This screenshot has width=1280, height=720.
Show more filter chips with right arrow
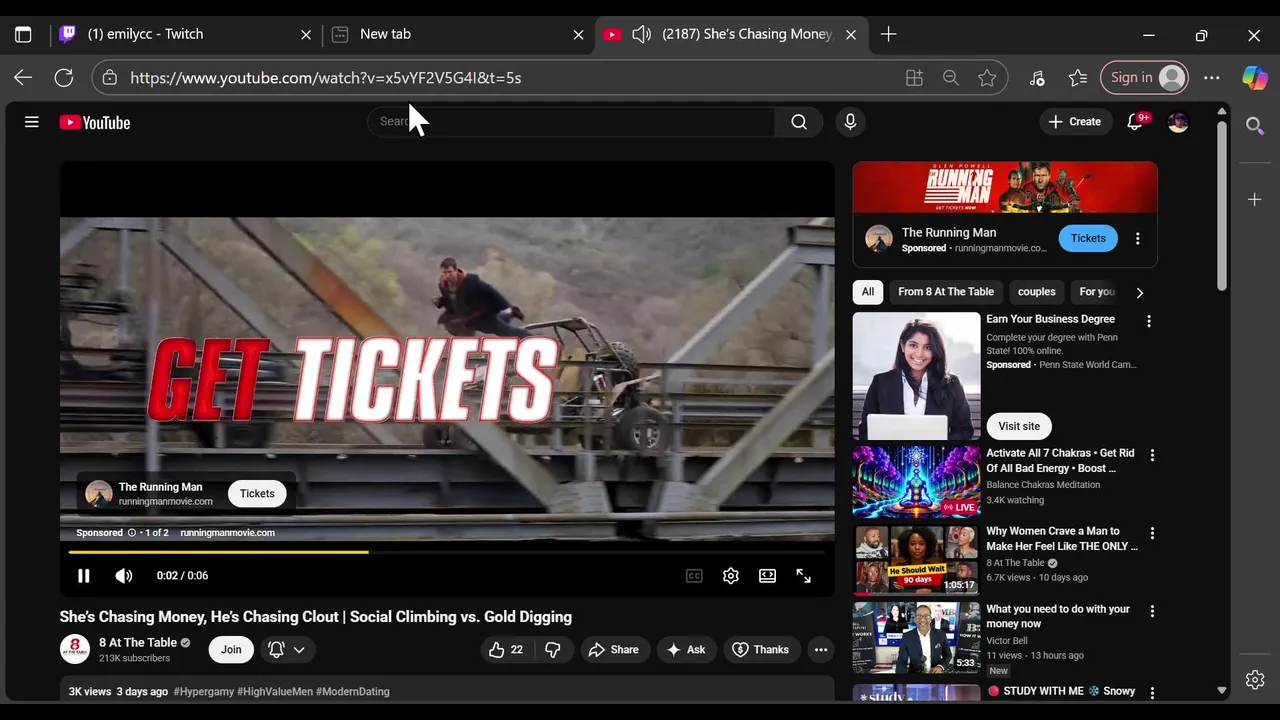pyautogui.click(x=1139, y=293)
